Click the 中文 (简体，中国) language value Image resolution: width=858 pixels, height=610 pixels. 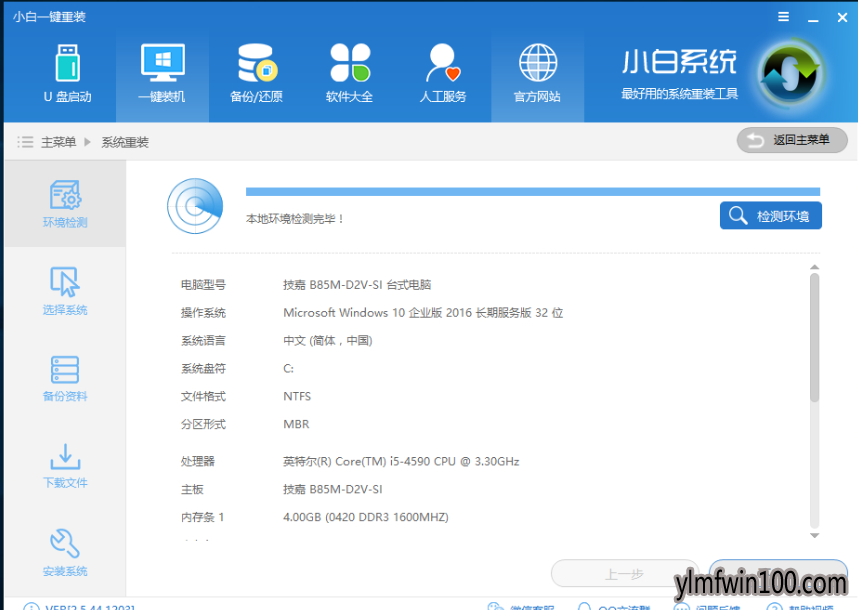[327, 341]
